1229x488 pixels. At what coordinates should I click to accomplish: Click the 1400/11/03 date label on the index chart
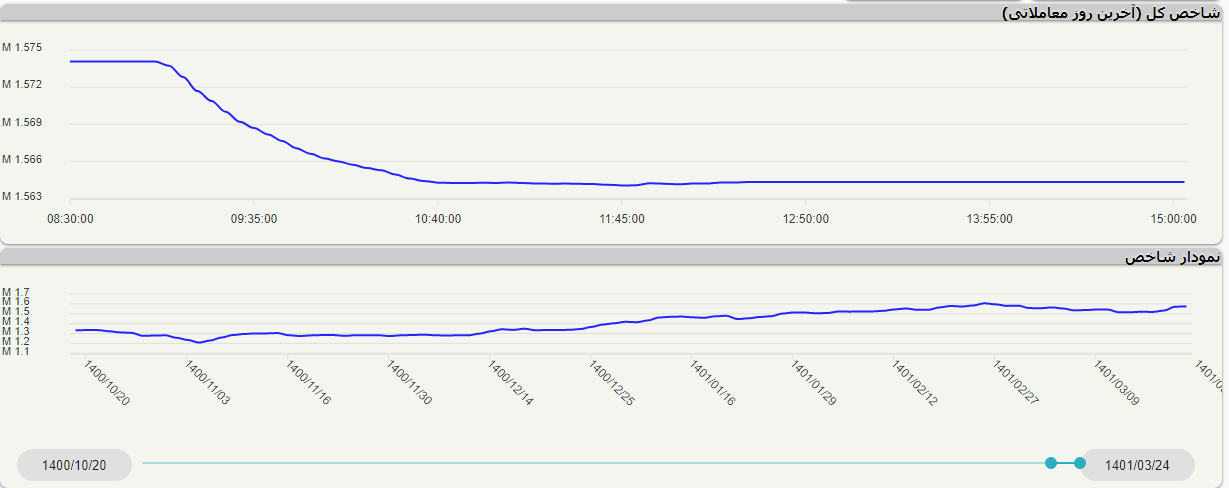tap(207, 383)
